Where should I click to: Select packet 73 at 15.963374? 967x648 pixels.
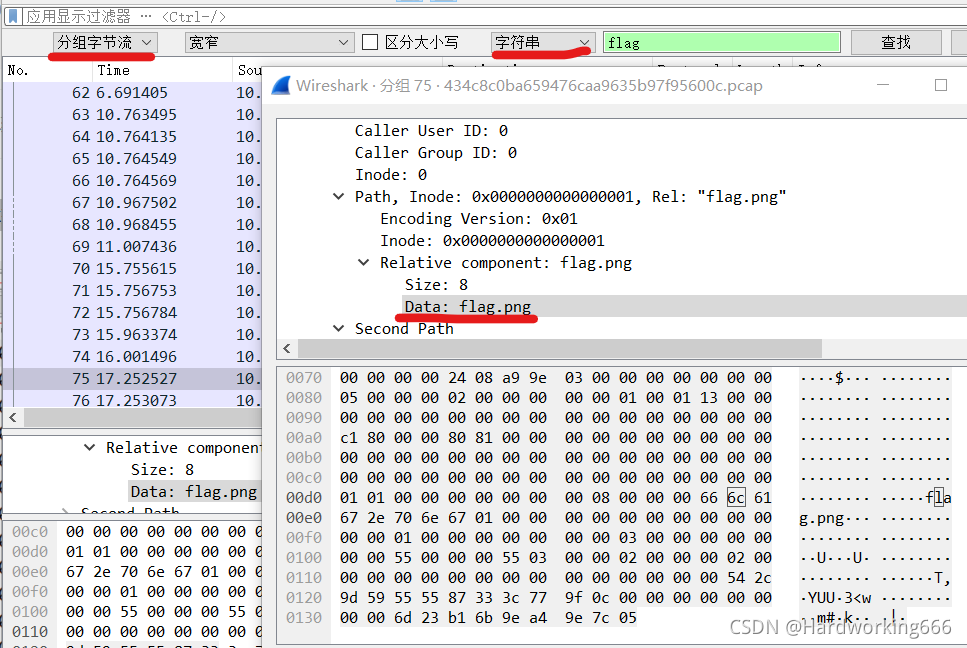[132, 335]
